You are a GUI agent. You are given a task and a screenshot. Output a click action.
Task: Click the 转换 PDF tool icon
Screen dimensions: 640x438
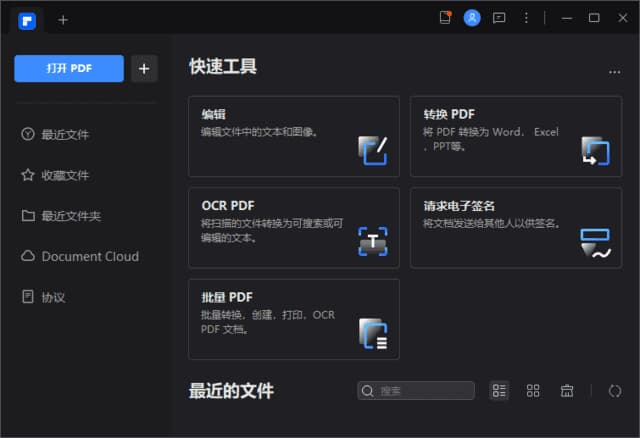(595, 150)
